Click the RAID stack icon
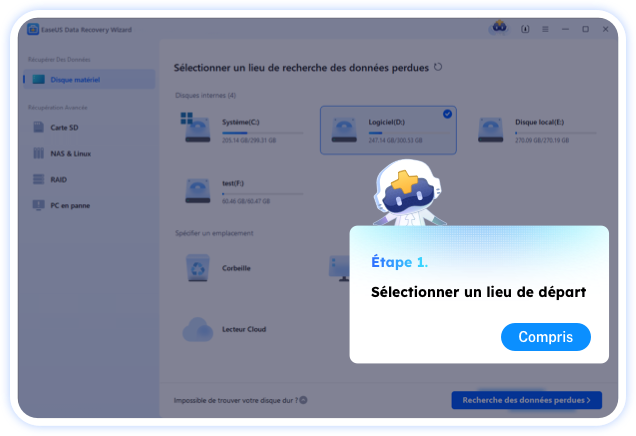Viewport: 636px width, 436px height. tap(39, 179)
